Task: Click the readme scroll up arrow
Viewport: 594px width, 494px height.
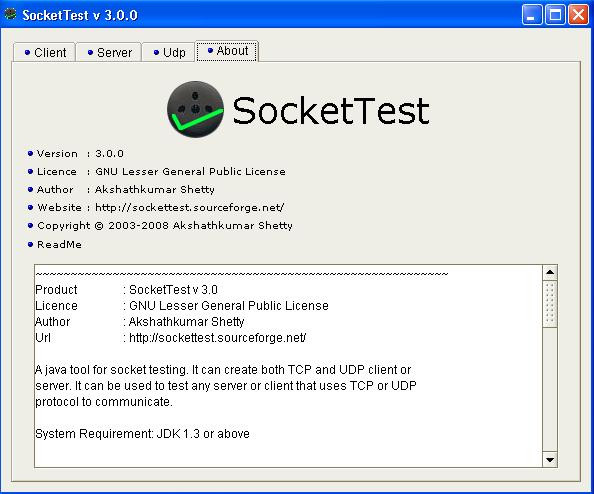Action: point(550,272)
